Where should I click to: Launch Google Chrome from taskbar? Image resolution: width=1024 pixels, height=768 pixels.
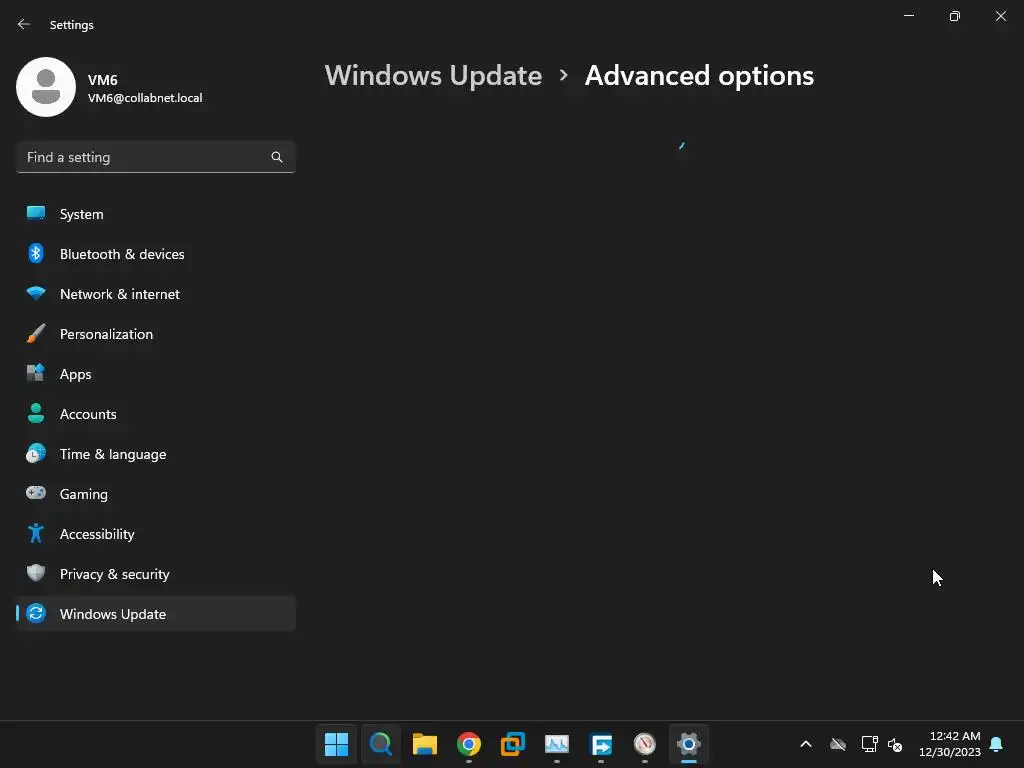coord(469,744)
